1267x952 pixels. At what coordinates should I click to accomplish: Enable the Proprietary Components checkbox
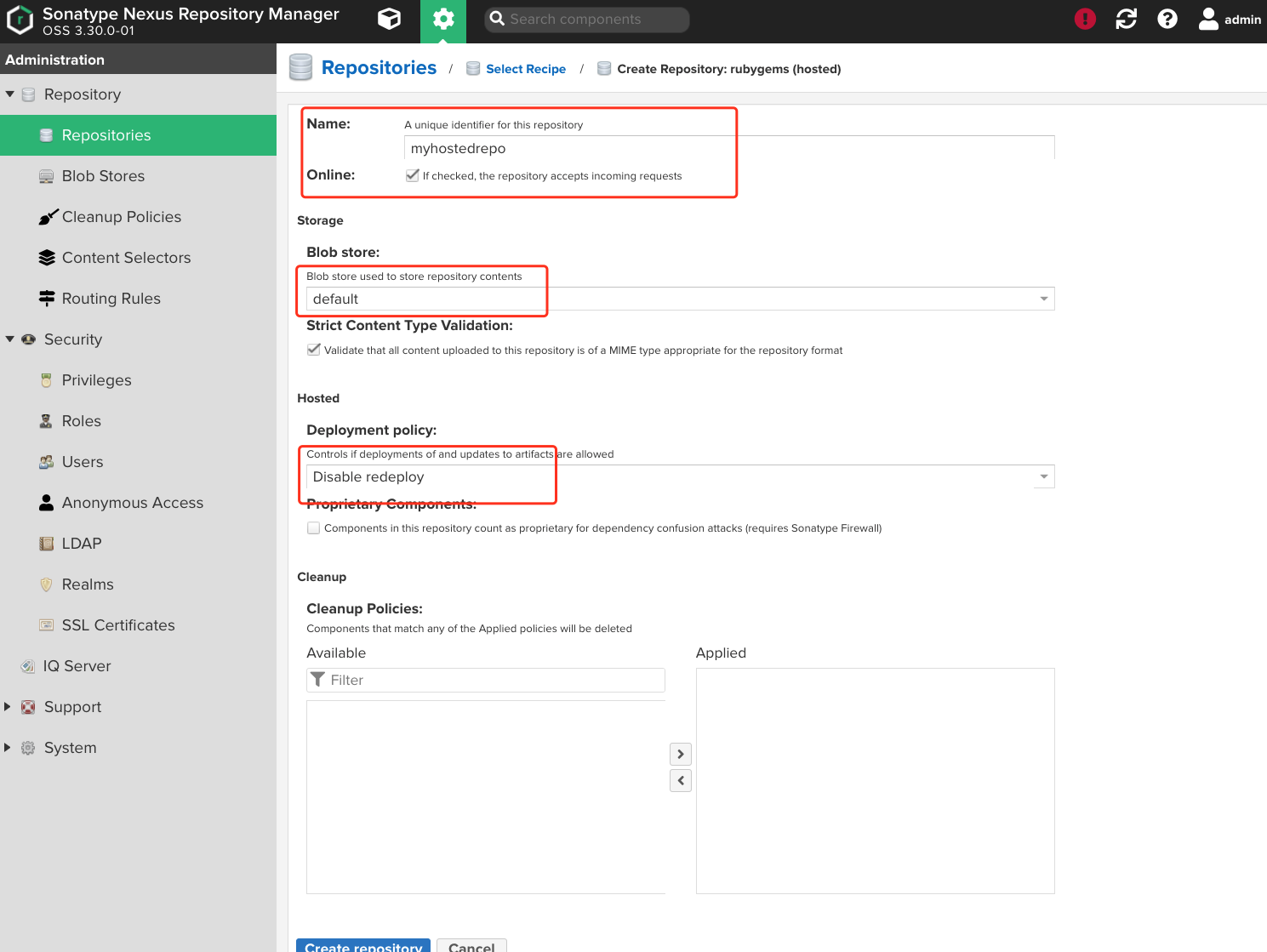click(x=314, y=527)
